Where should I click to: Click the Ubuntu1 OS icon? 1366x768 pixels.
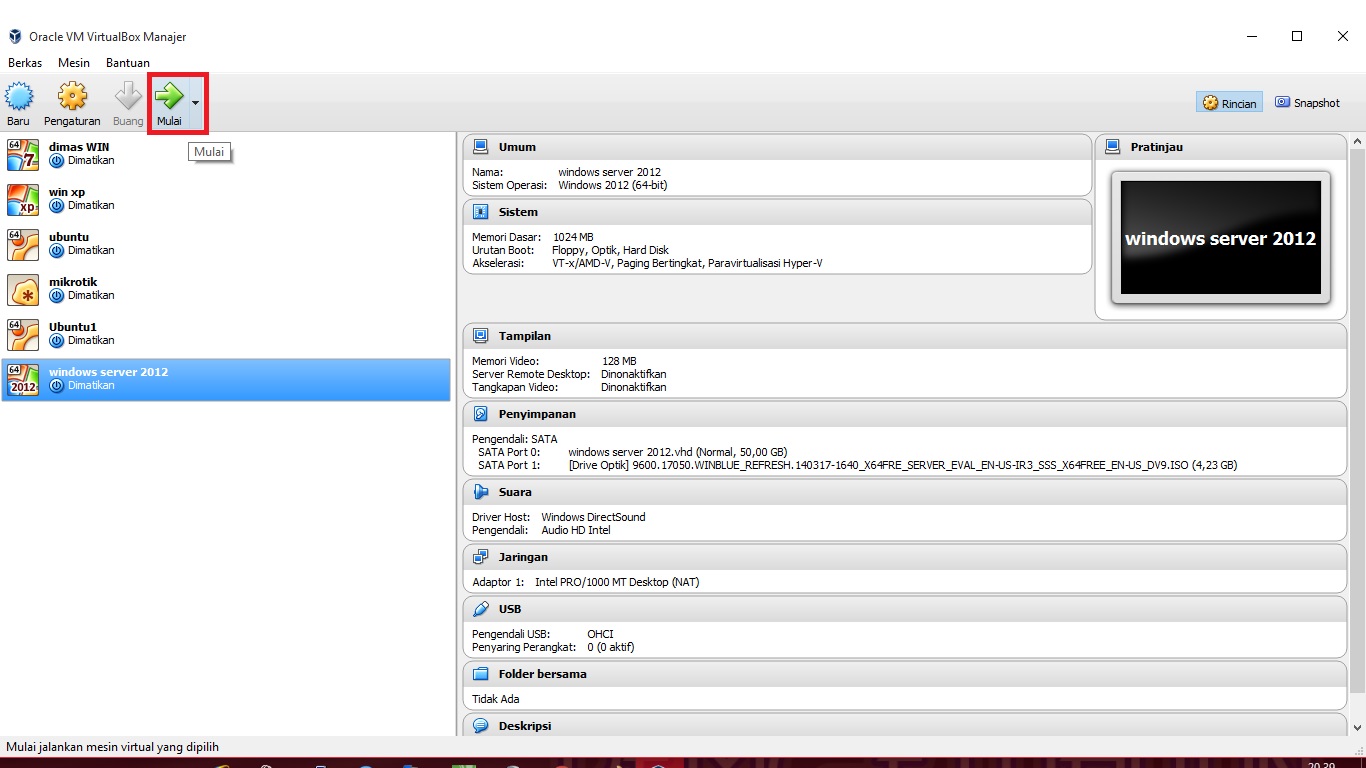pyautogui.click(x=23, y=335)
